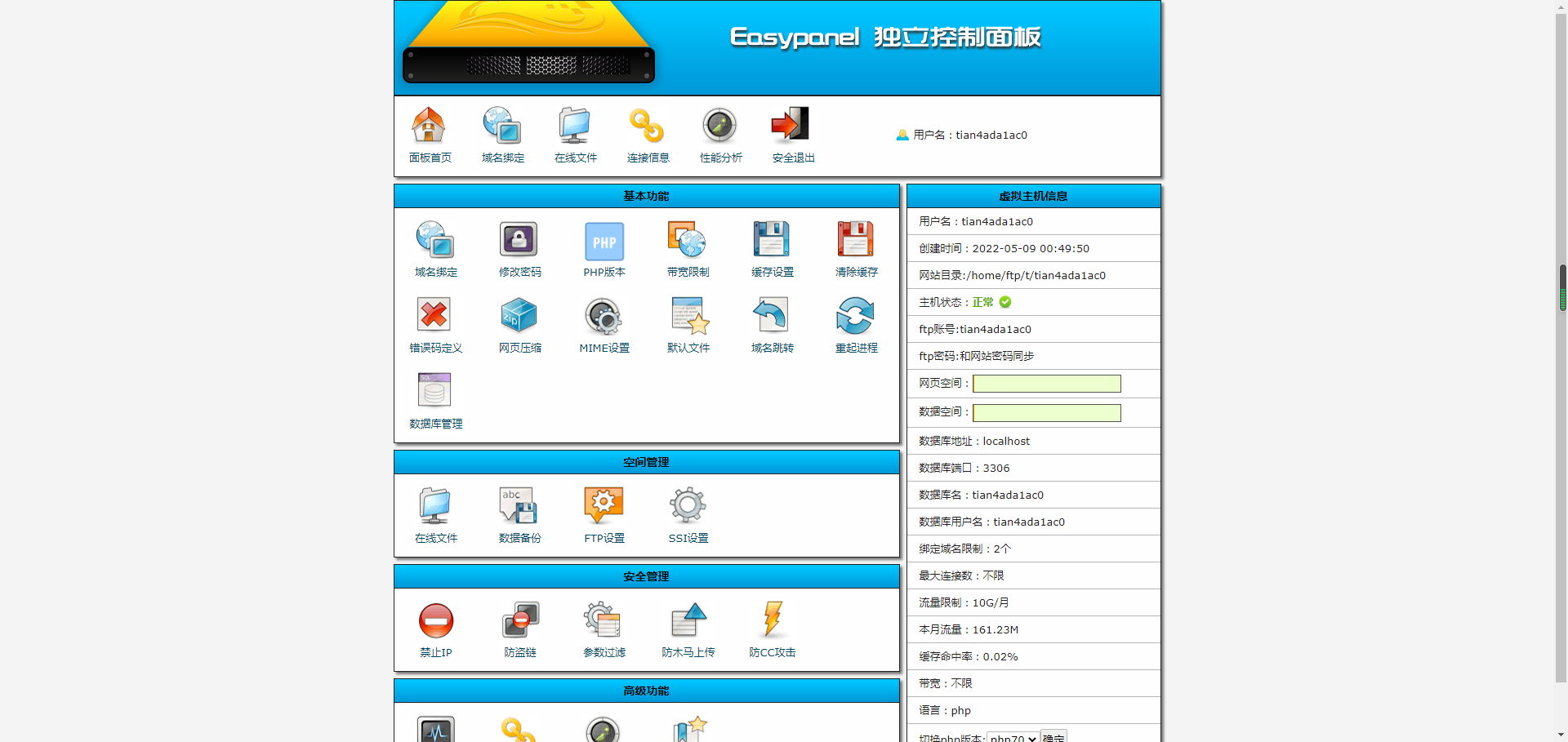Open the 数据备份 icon
The height and width of the screenshot is (742, 1568).
click(519, 506)
